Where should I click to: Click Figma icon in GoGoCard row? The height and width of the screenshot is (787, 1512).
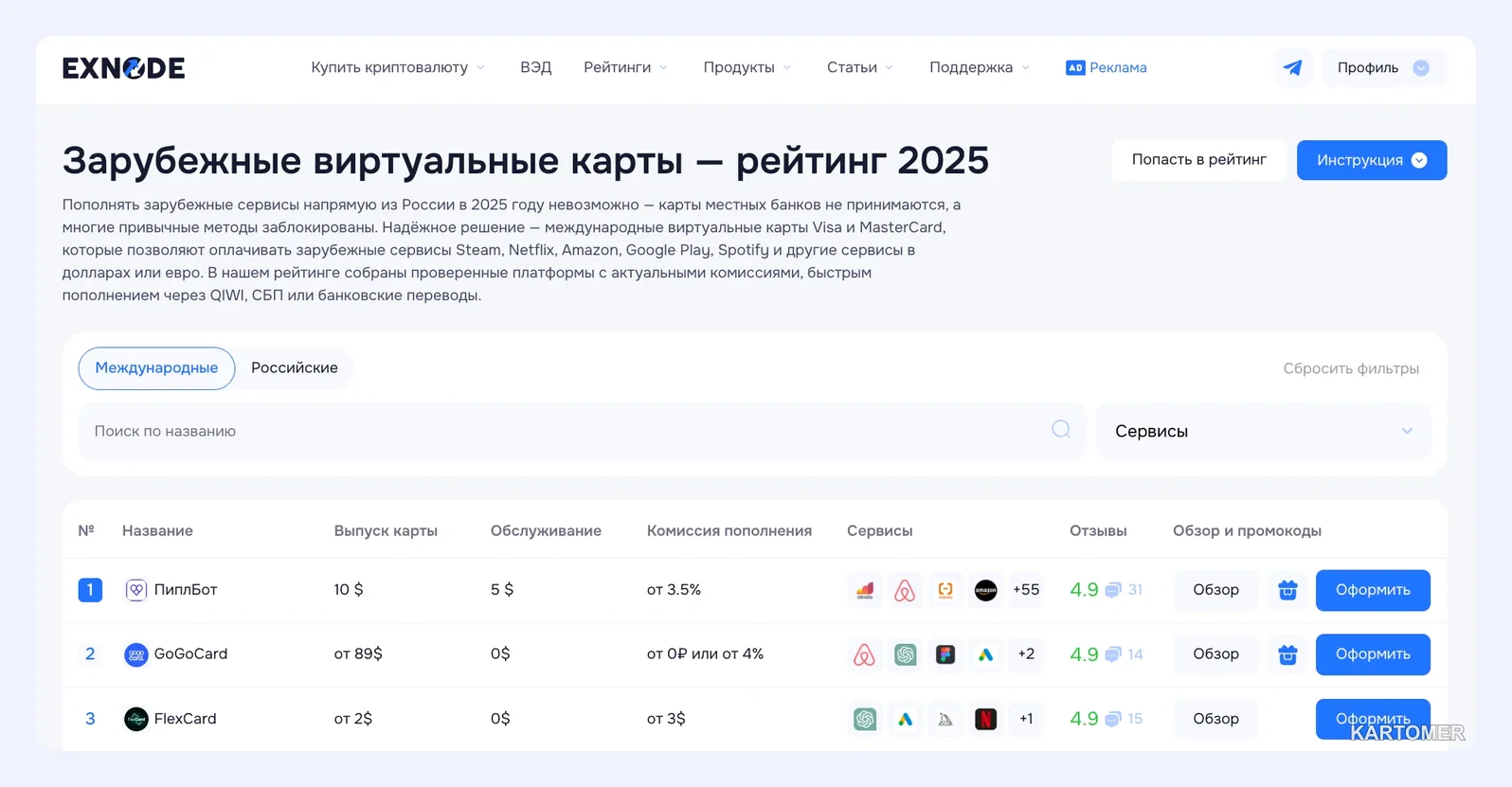click(945, 654)
